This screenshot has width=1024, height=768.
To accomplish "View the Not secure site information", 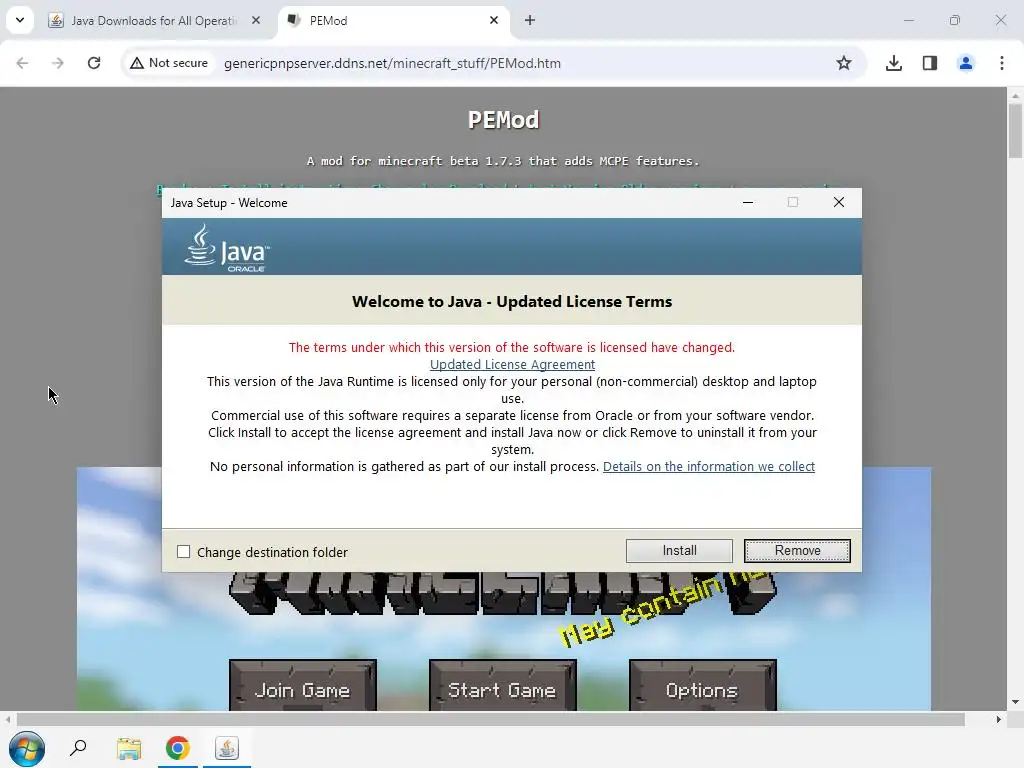I will pos(169,63).
